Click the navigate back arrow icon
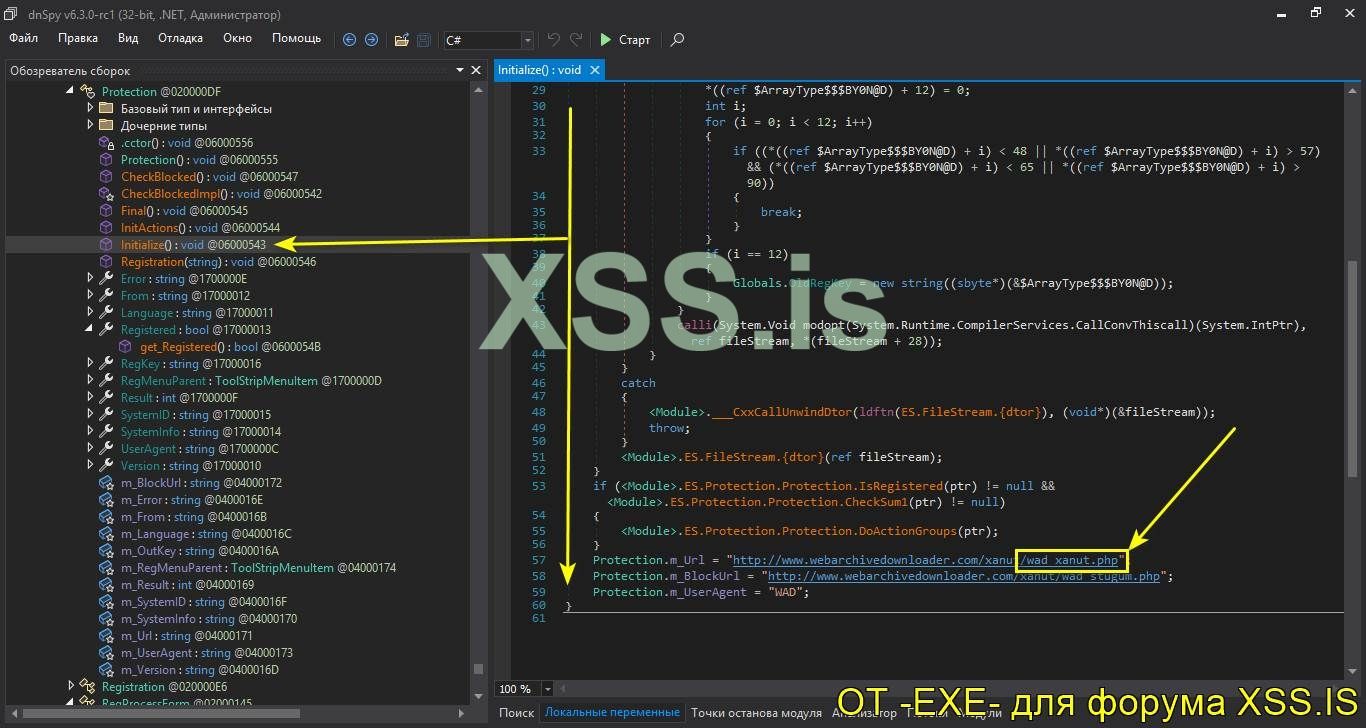 [x=349, y=40]
